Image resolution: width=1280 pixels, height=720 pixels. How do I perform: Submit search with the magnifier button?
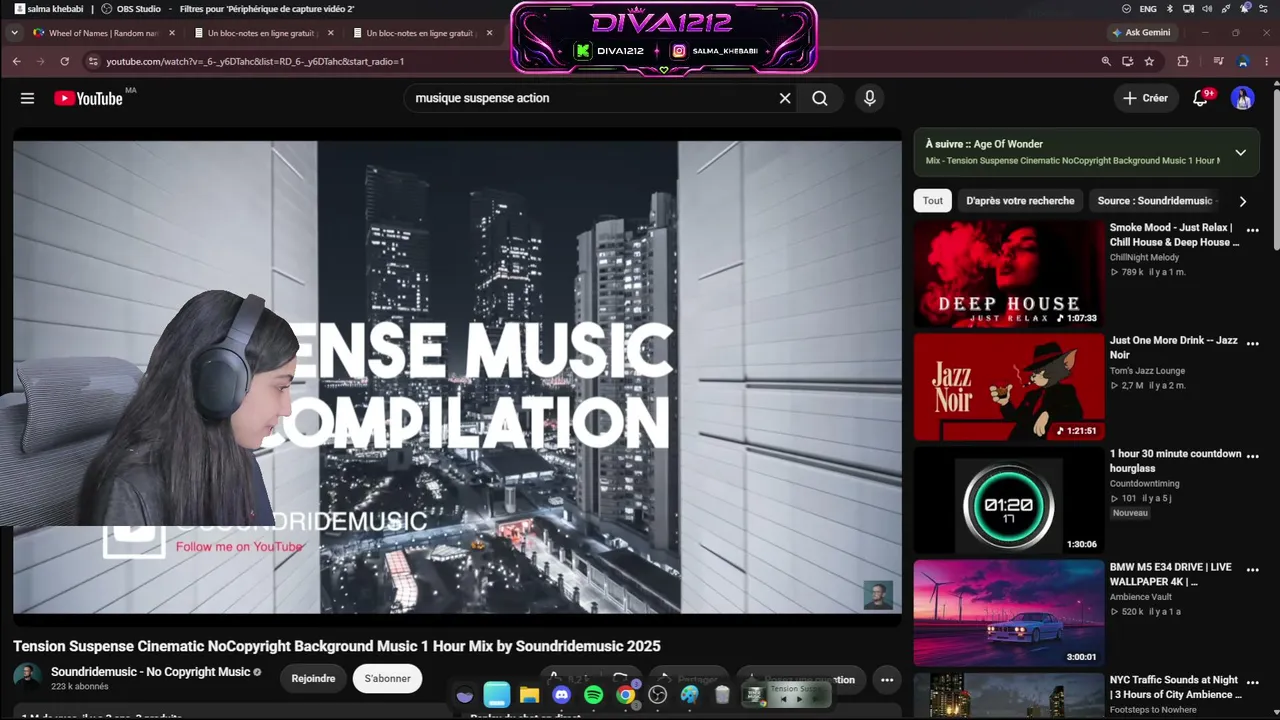click(820, 98)
